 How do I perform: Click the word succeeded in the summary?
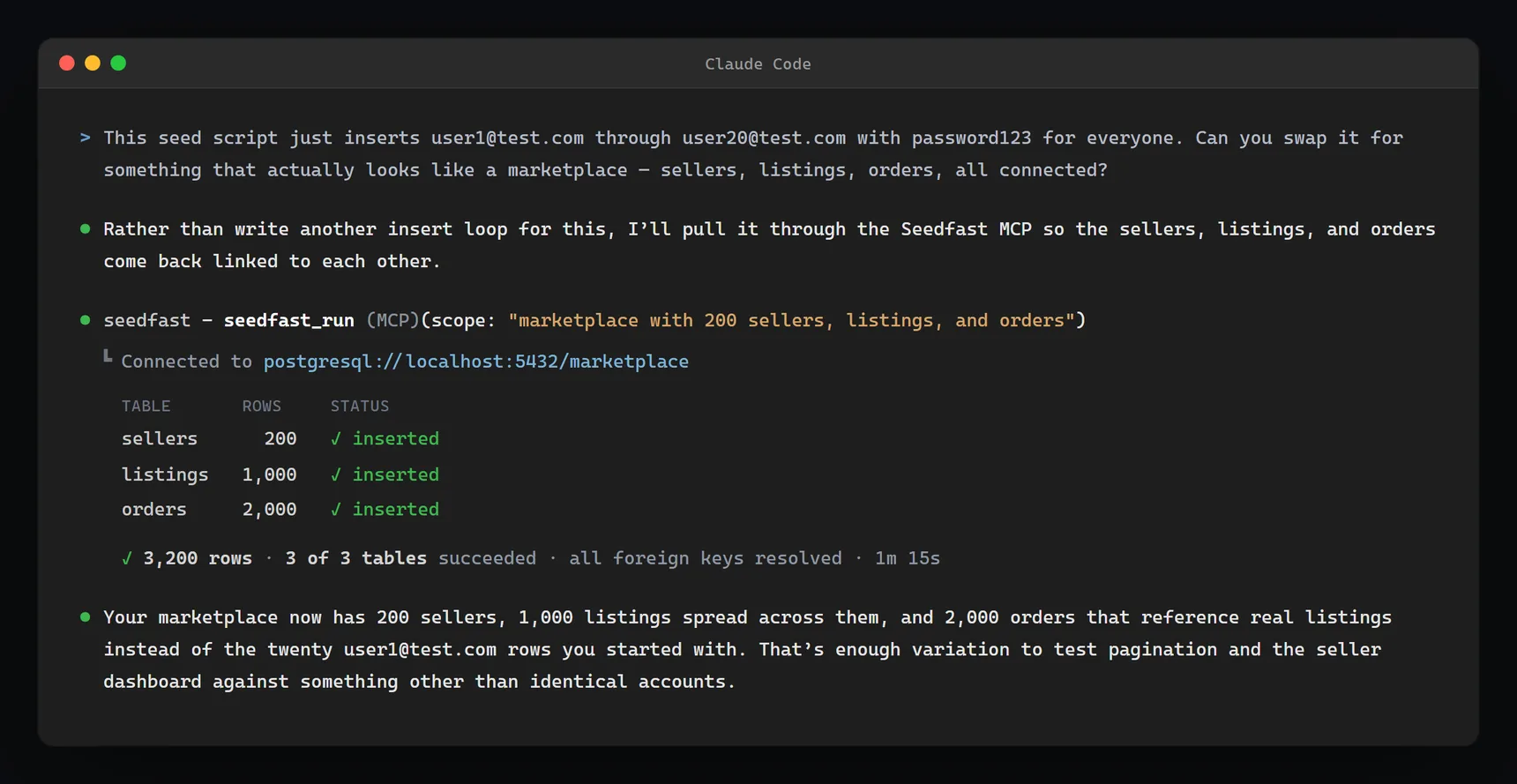click(x=487, y=558)
